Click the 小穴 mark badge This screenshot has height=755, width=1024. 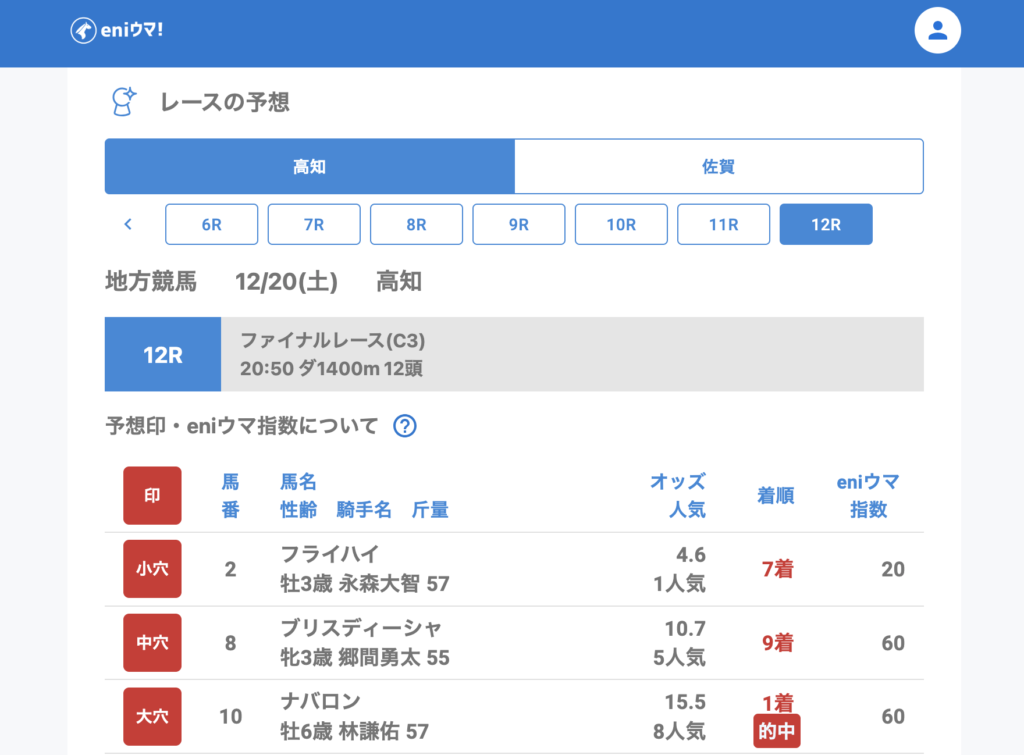tap(152, 569)
